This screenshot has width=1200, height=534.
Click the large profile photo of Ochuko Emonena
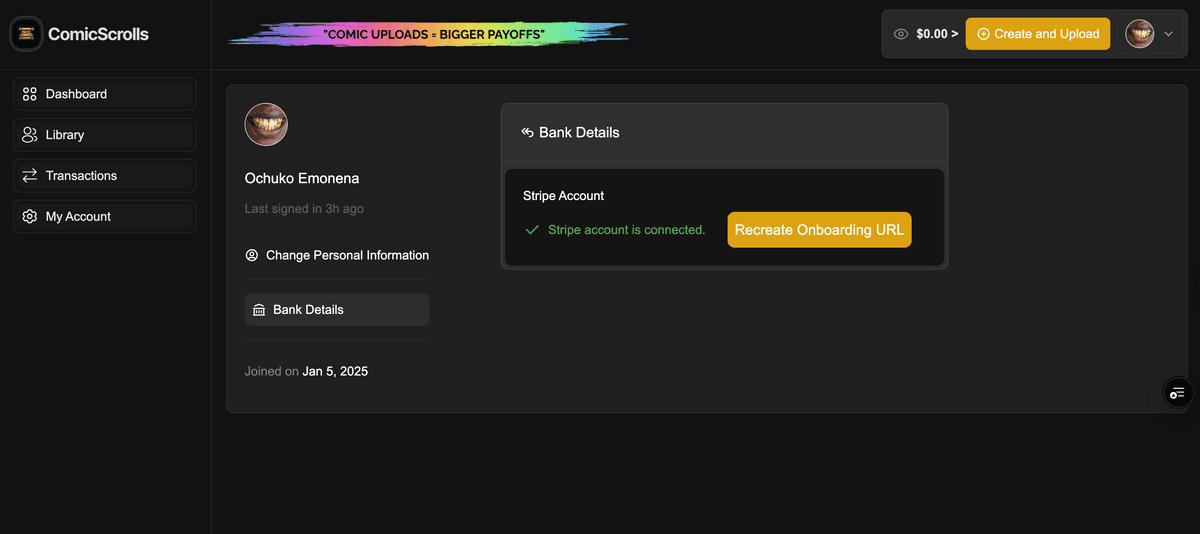266,124
